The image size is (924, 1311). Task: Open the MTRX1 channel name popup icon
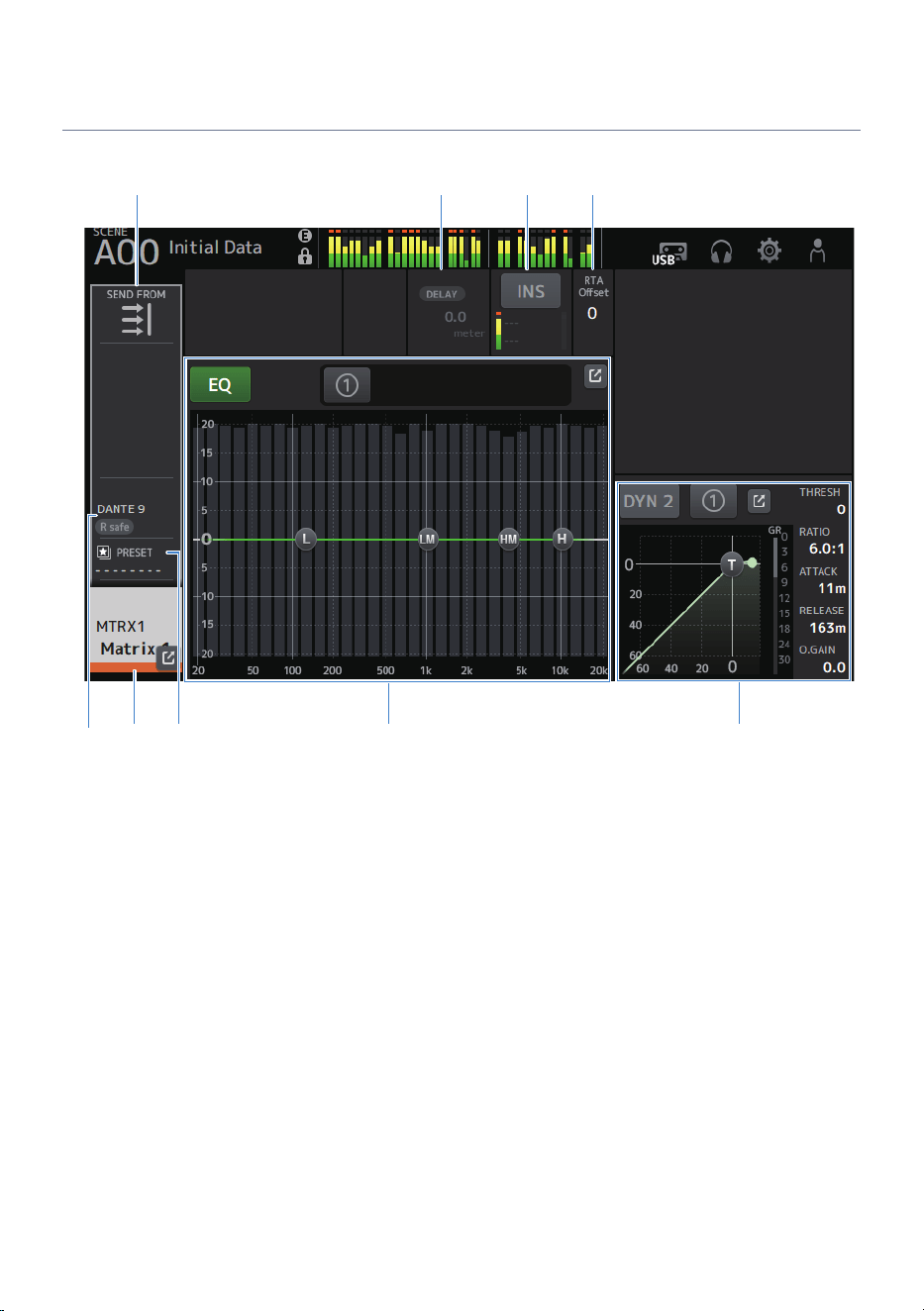click(x=168, y=656)
